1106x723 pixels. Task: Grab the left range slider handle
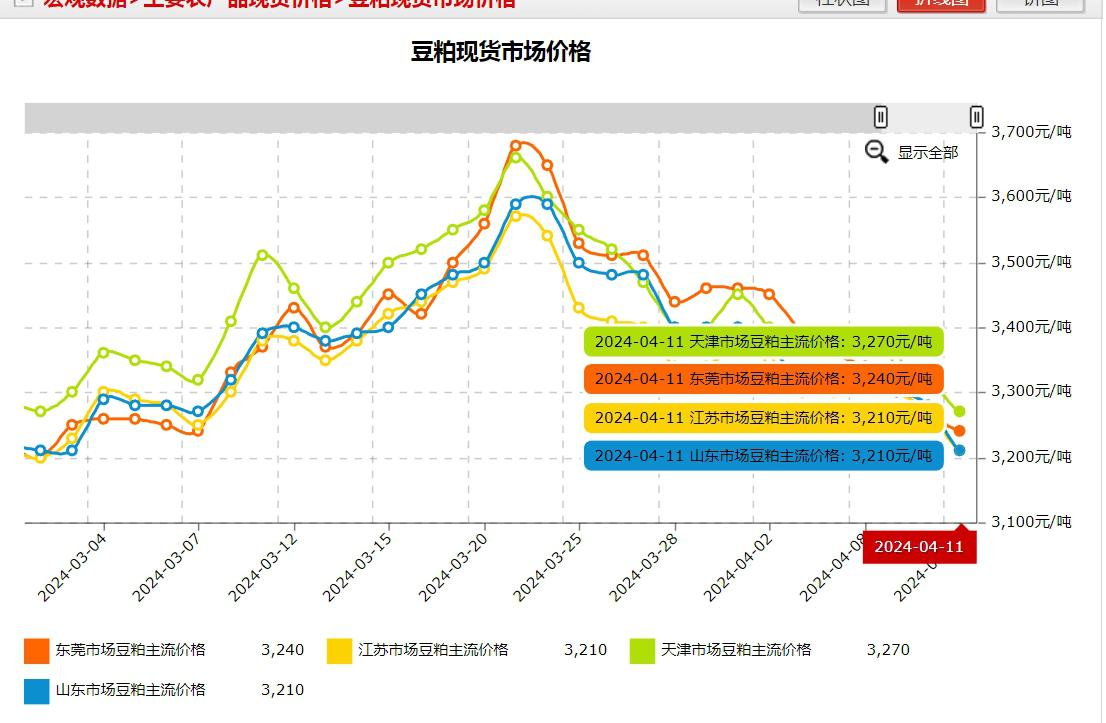coord(880,117)
